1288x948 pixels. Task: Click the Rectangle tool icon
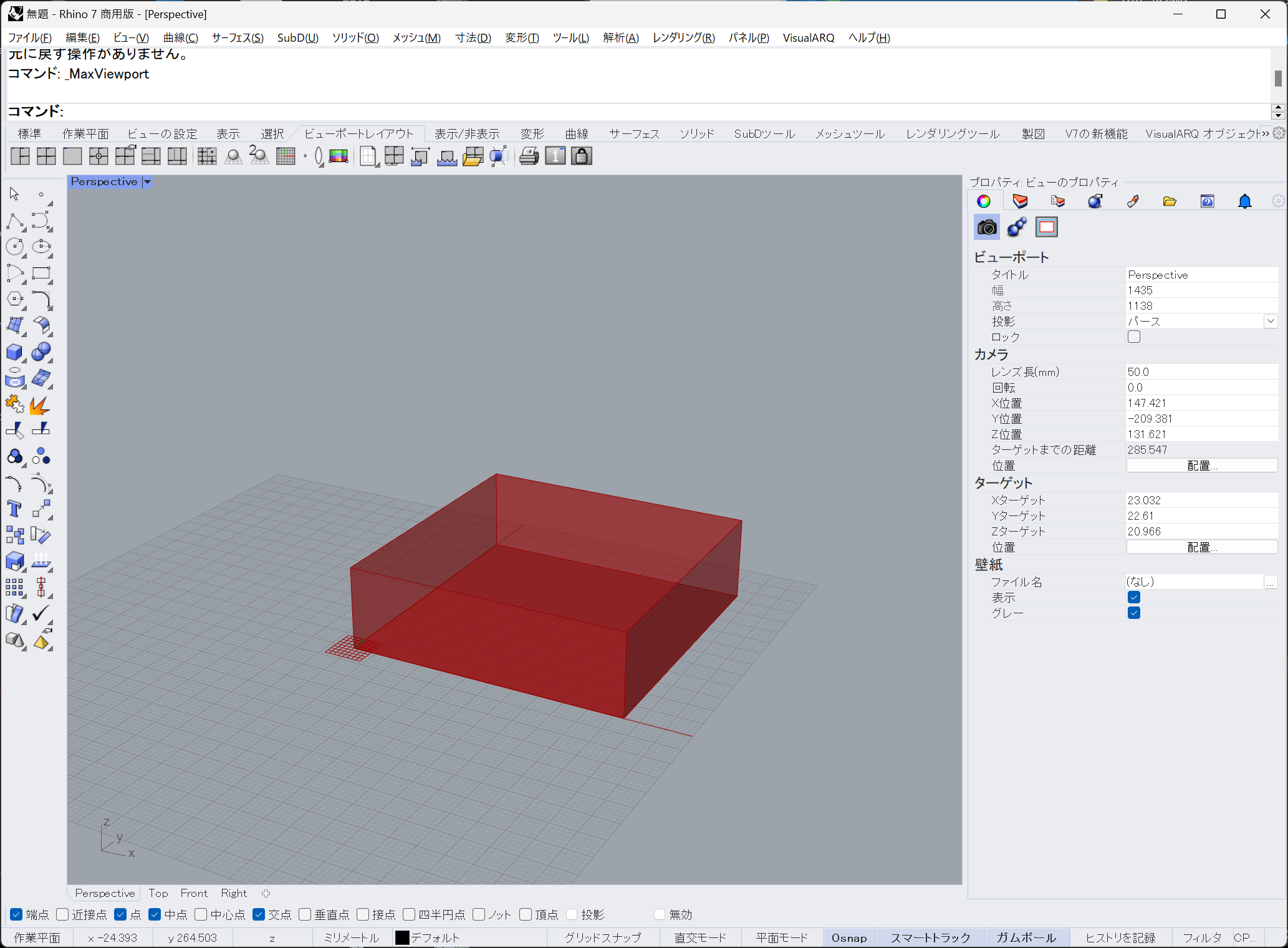tap(41, 273)
